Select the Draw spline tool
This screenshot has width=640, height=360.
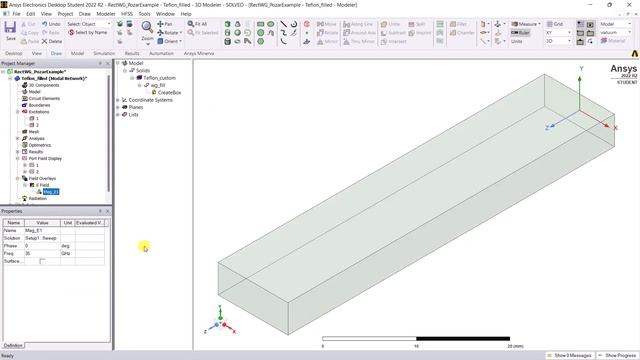click(x=284, y=33)
